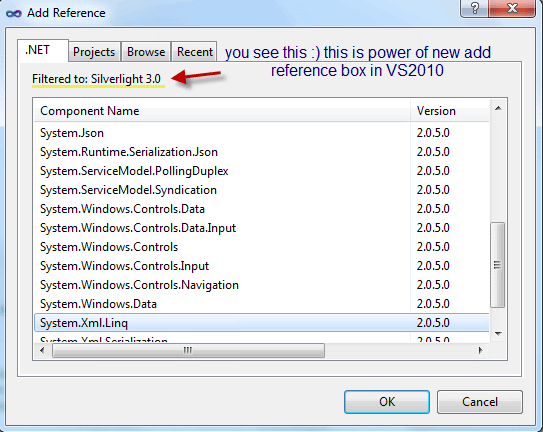Image resolution: width=543 pixels, height=432 pixels.
Task: Click the Visual Studio infinity icon in title bar
Action: tap(14, 14)
